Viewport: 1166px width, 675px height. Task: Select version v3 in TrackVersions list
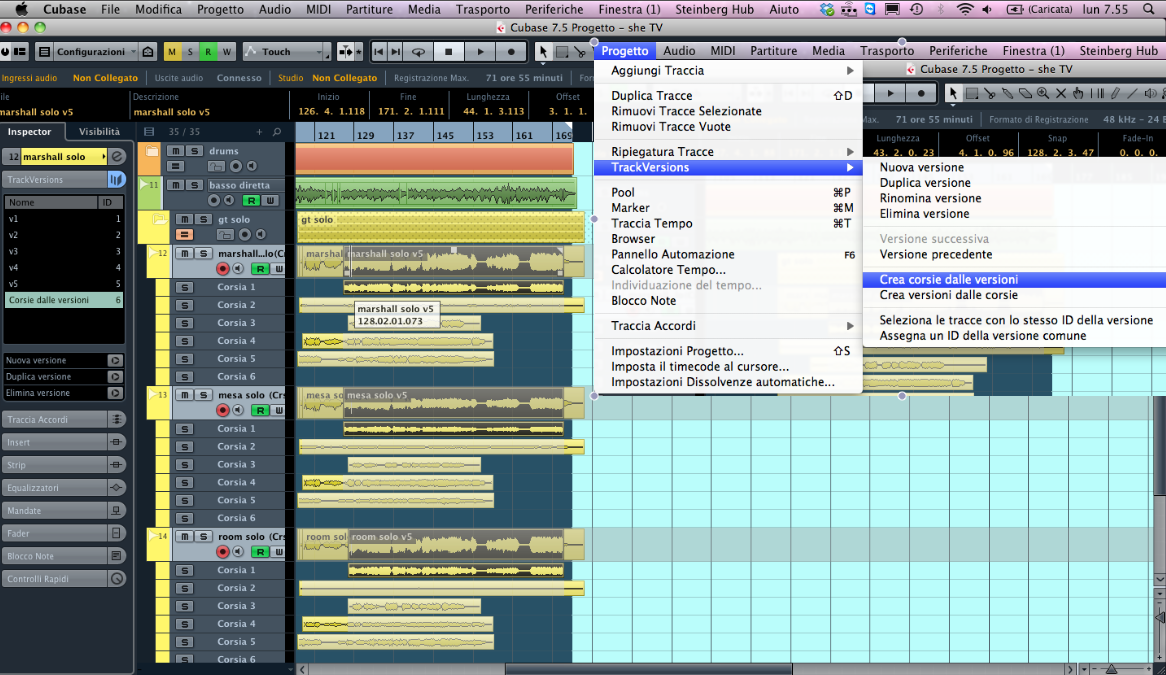[x=63, y=251]
